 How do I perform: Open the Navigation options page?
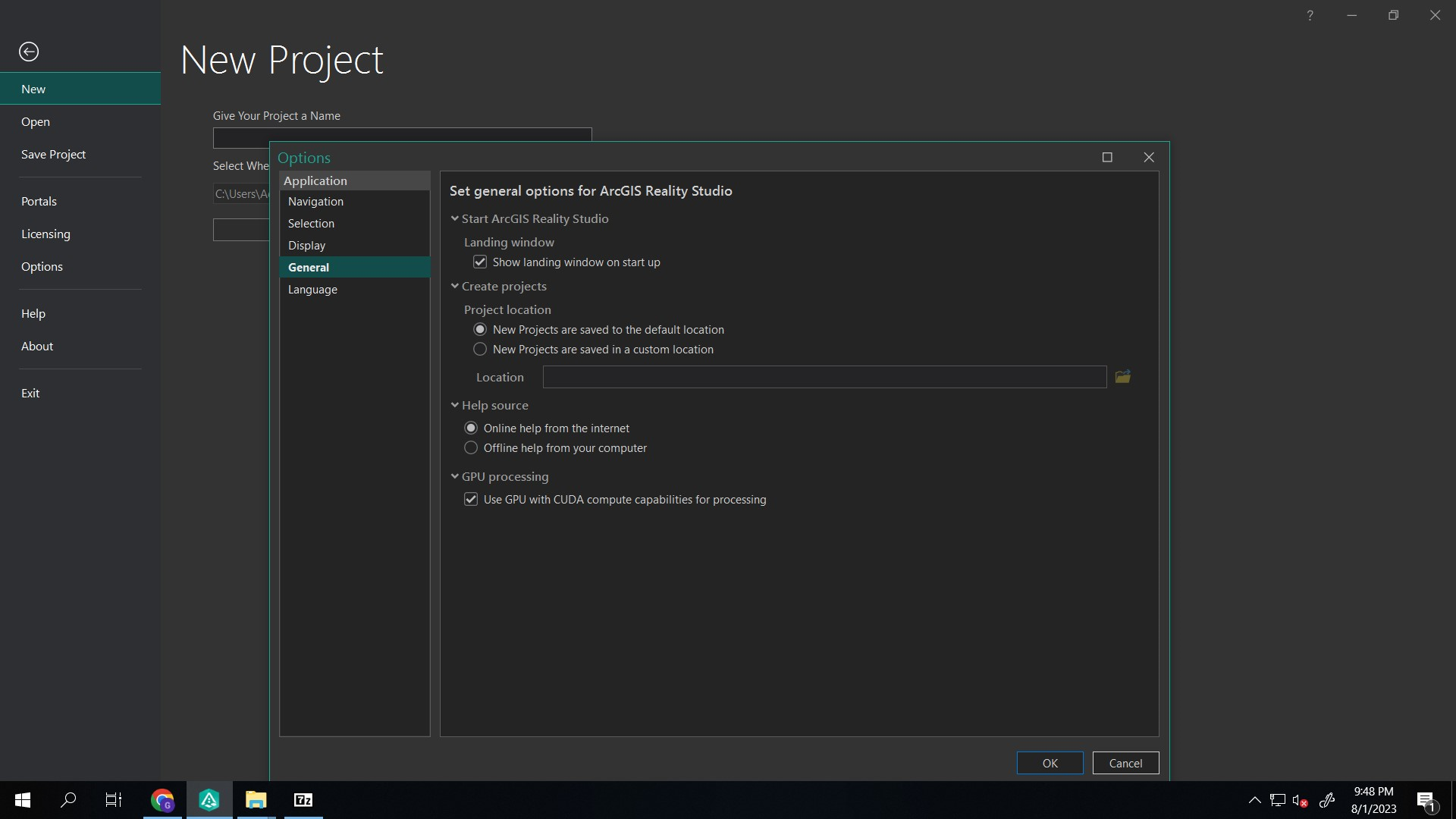pos(355,202)
